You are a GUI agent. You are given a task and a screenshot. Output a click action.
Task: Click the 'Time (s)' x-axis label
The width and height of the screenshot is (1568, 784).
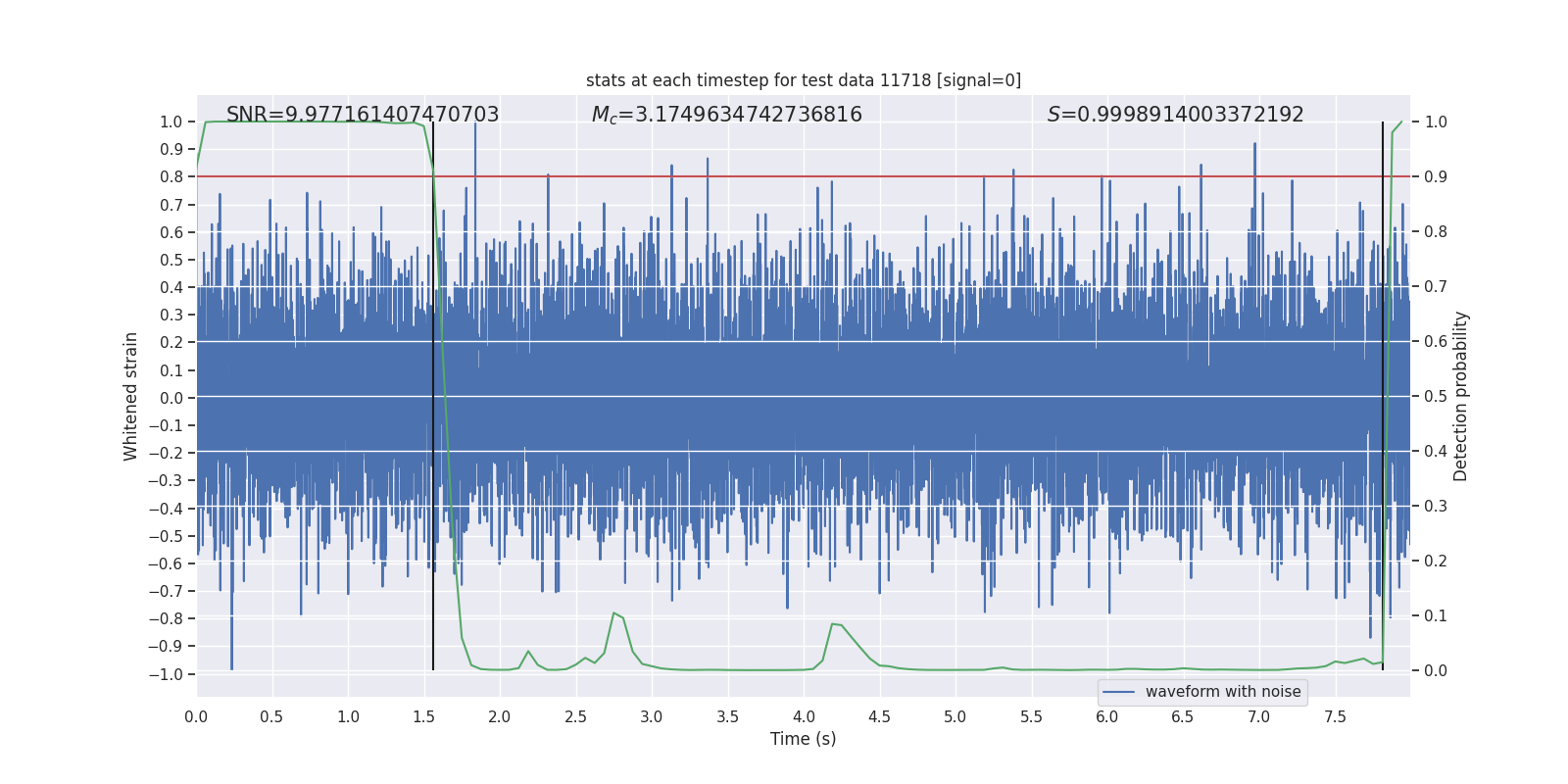(x=803, y=739)
